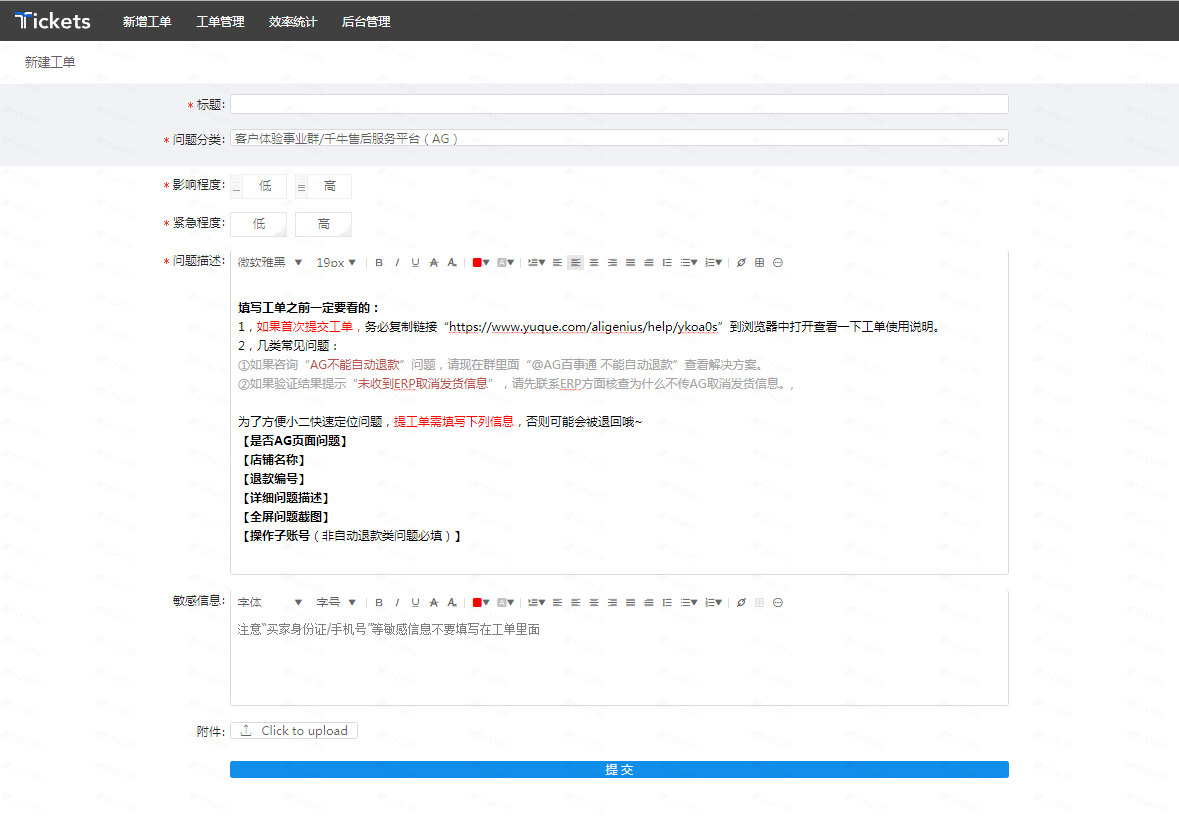Open the 字体 font dropdown in 敏感信息 toolbar

[270, 602]
